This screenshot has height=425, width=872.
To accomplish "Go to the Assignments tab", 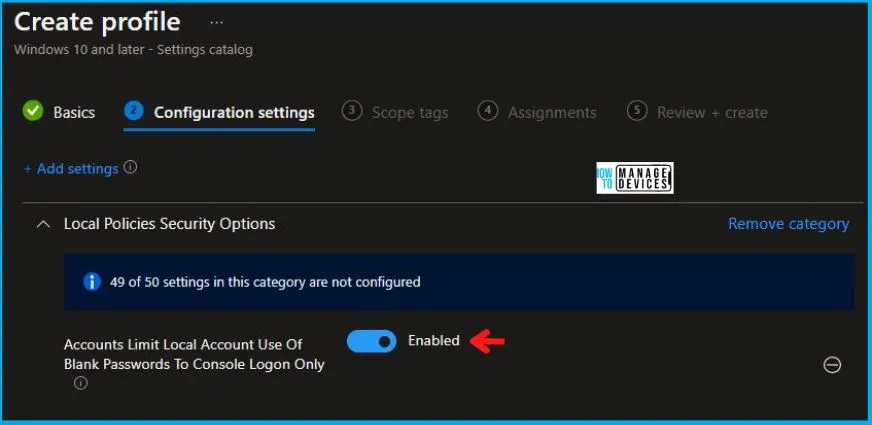I will 552,112.
